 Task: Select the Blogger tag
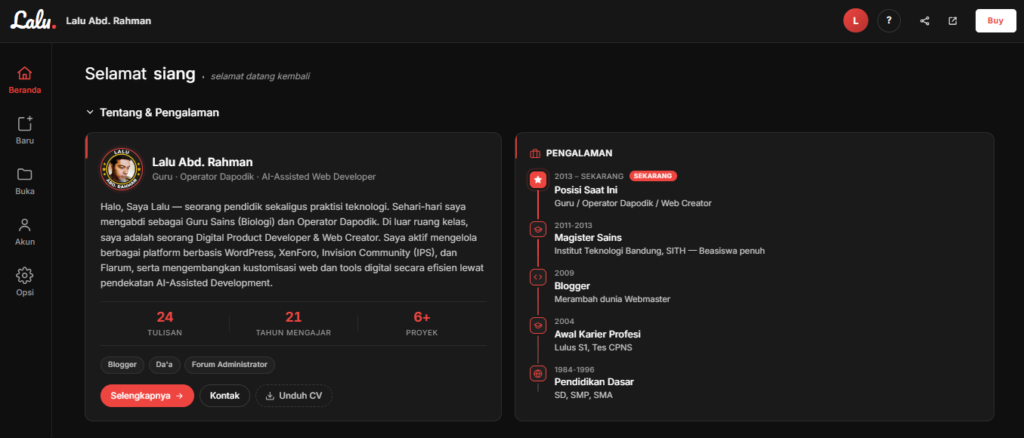point(122,365)
